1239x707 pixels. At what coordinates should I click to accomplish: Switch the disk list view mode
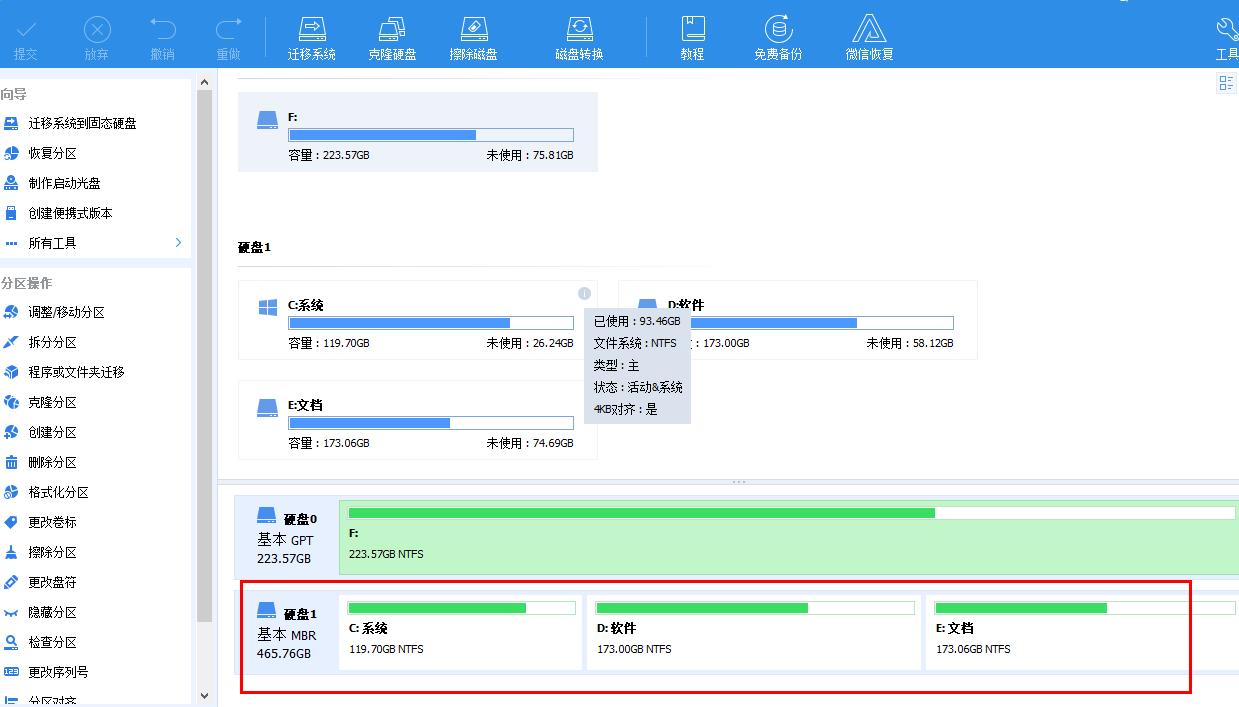click(1227, 83)
